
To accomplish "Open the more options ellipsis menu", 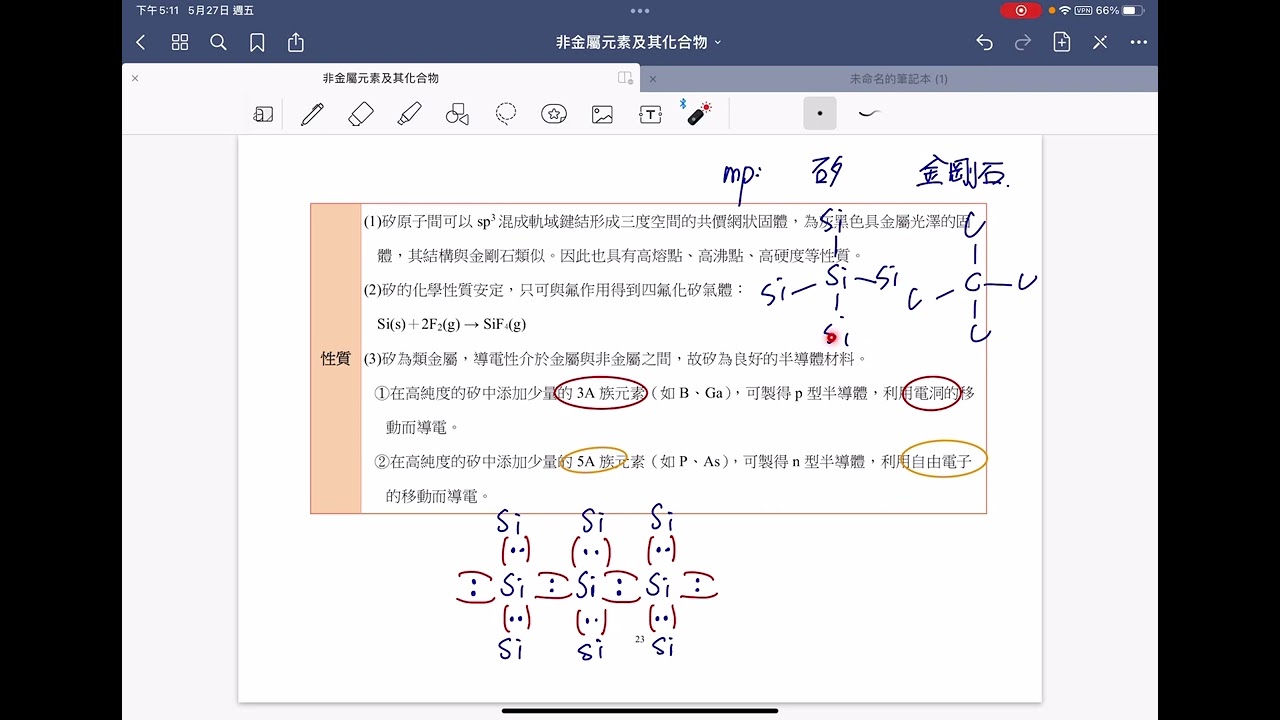I will (x=1139, y=42).
